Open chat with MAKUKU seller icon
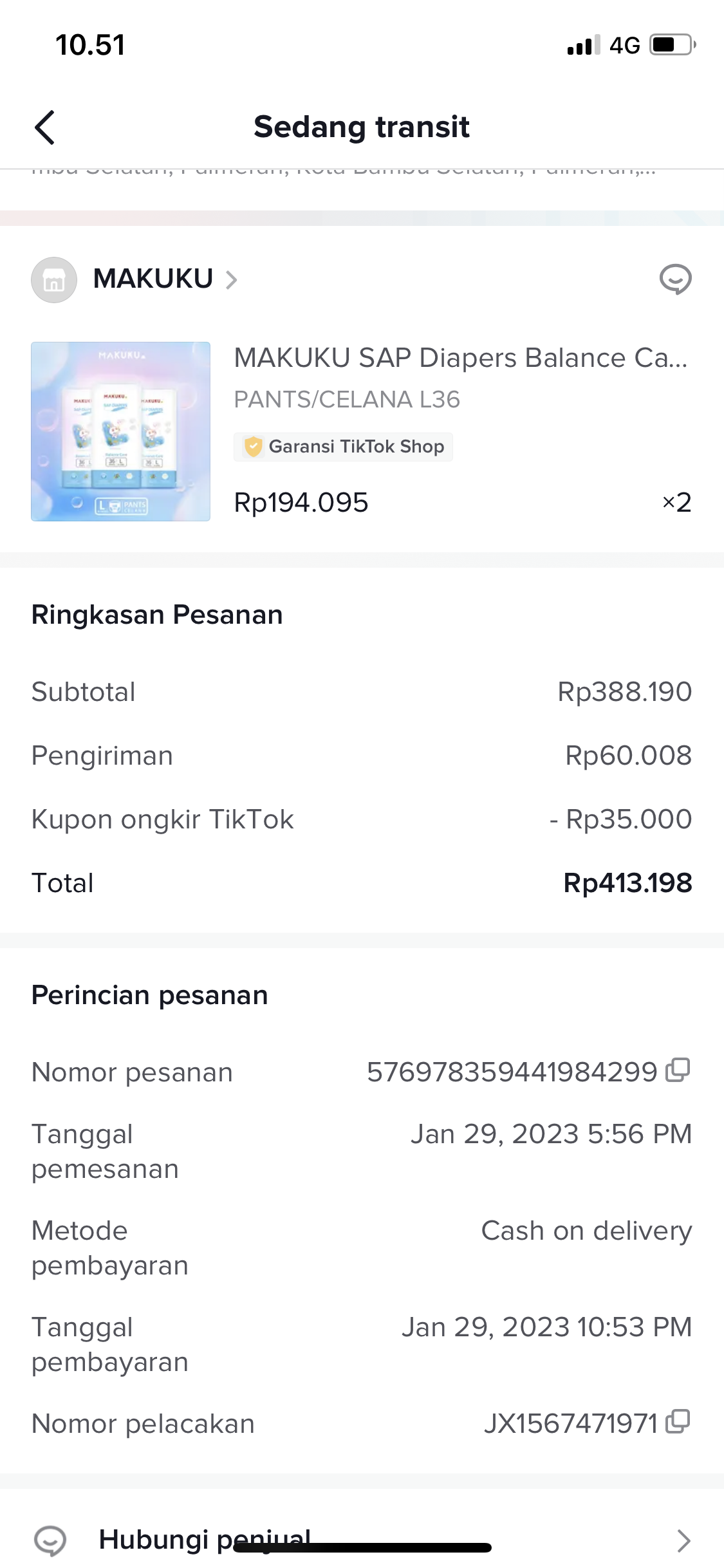Image resolution: width=724 pixels, height=1568 pixels. [x=675, y=279]
